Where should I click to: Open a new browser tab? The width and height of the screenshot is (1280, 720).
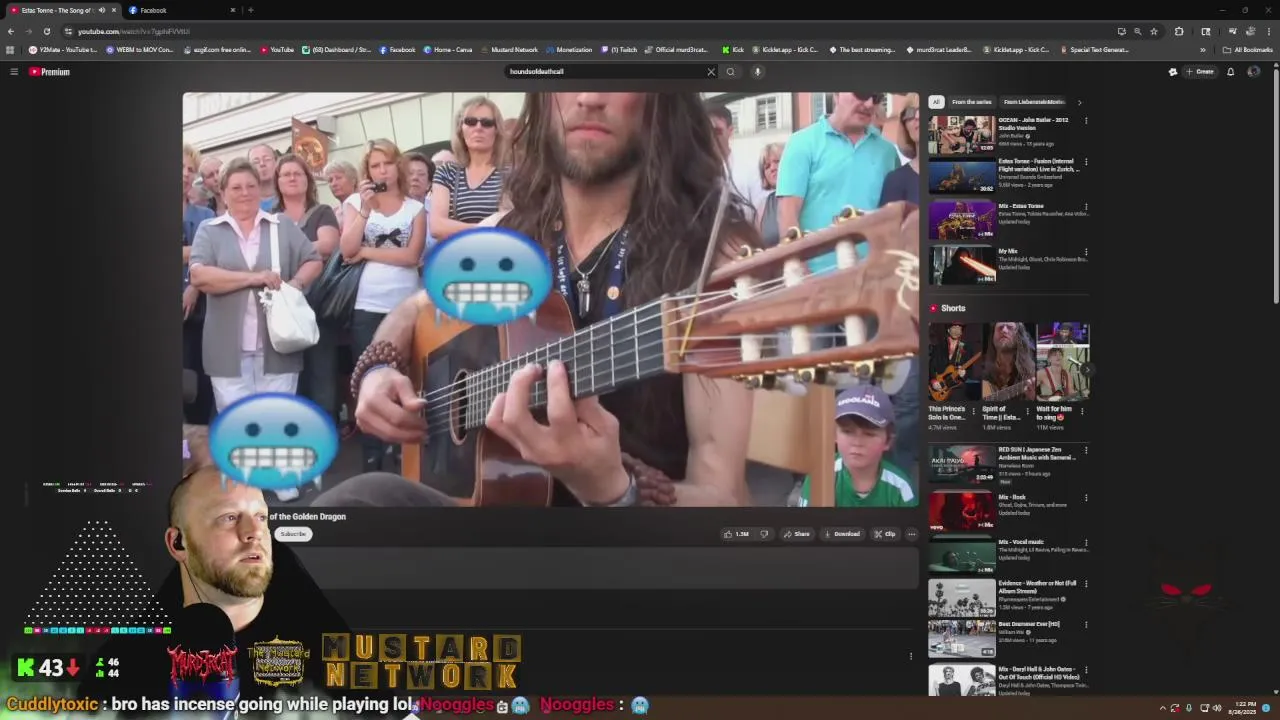click(x=250, y=10)
